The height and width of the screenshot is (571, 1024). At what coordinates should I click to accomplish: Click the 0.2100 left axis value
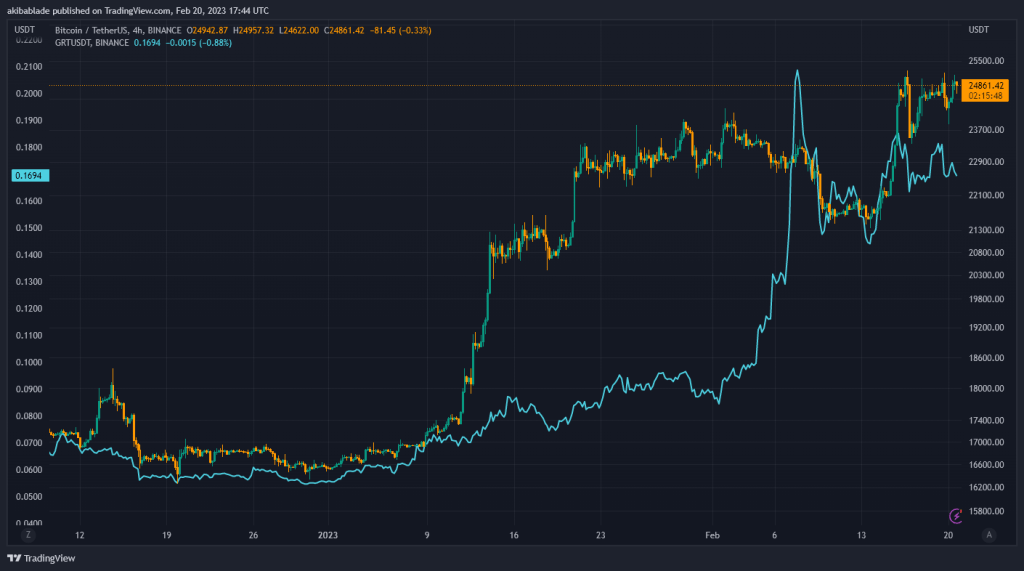tap(29, 67)
